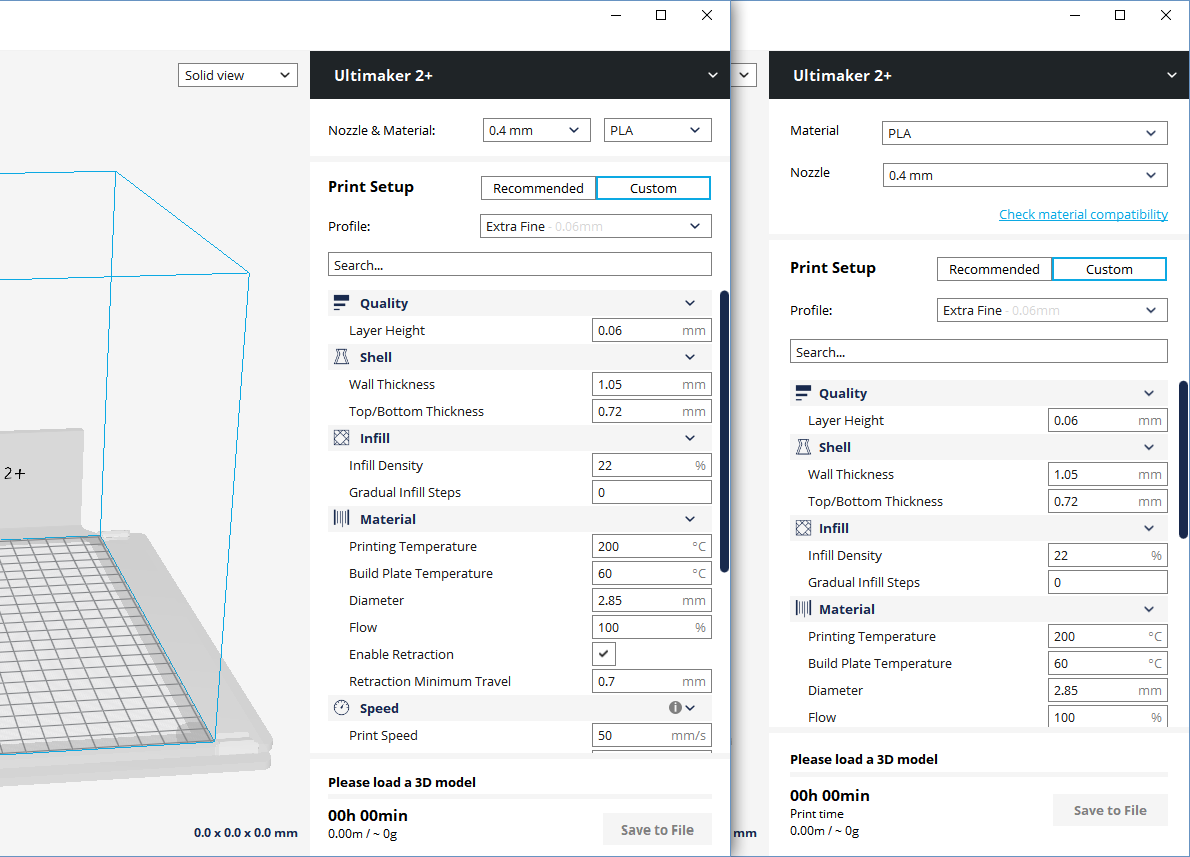
Task: Click Flow field in right window
Action: coord(1108,717)
